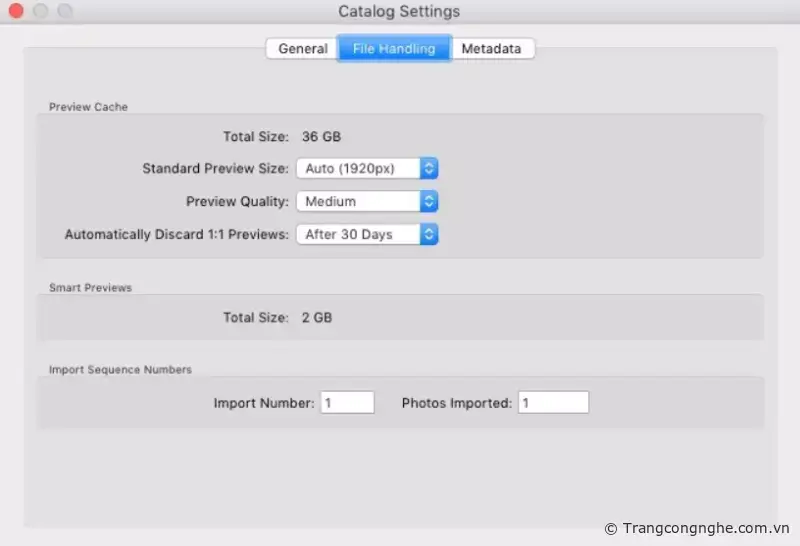Close the Catalog Settings window

[16, 11]
